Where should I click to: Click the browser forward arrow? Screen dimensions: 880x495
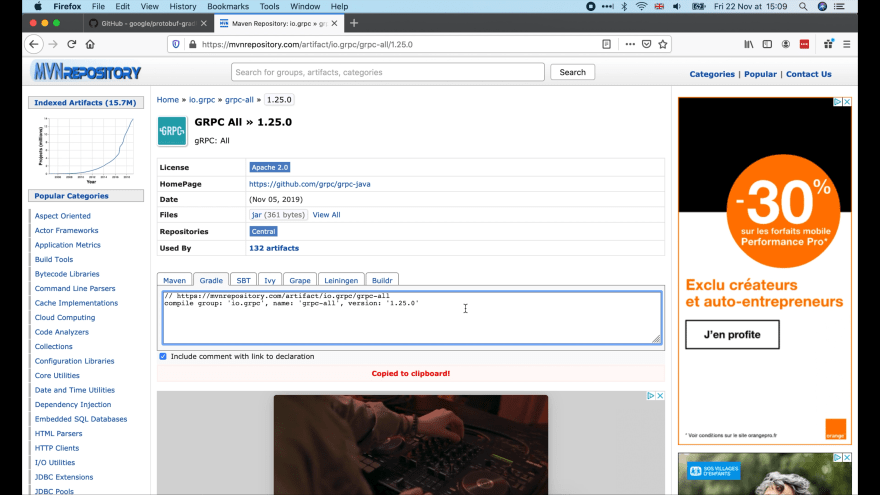pos(53,44)
